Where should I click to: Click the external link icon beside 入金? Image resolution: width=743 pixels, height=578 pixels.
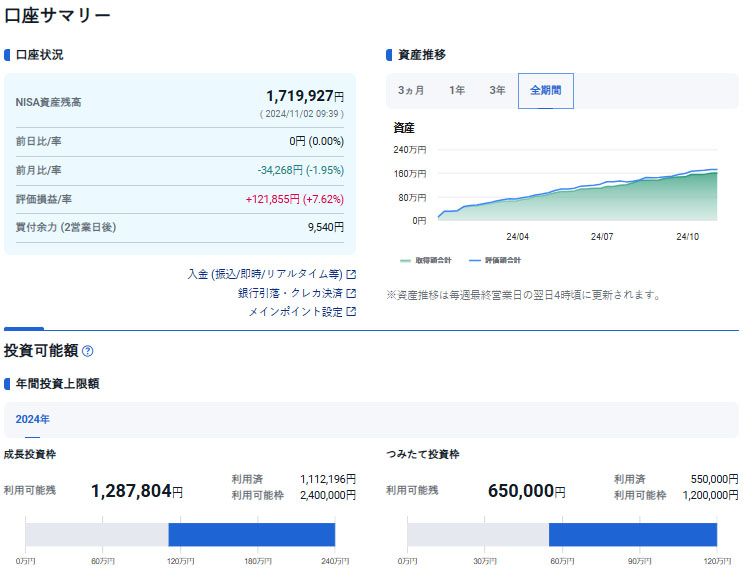click(351, 274)
